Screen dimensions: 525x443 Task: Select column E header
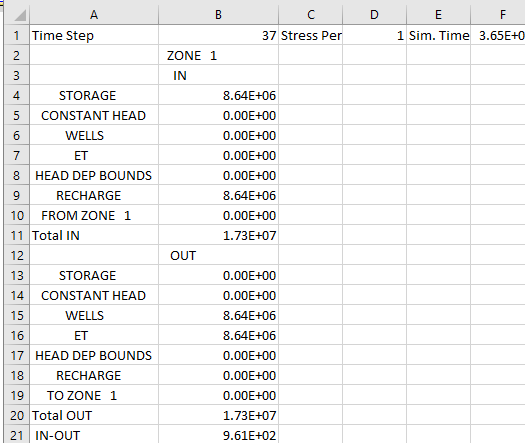point(438,15)
